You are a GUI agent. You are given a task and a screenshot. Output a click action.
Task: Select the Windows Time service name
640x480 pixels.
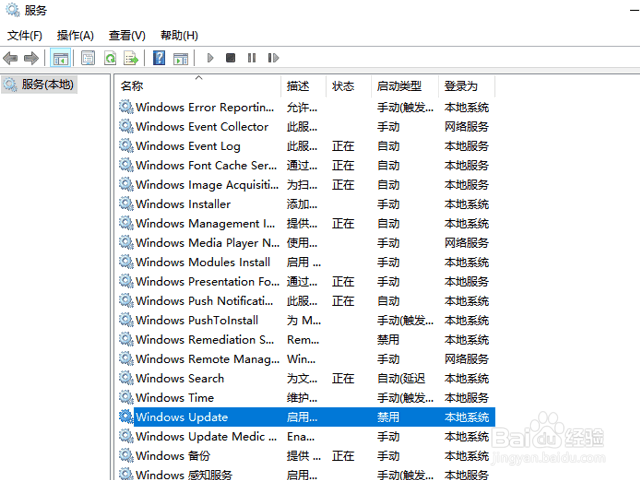[x=175, y=398]
